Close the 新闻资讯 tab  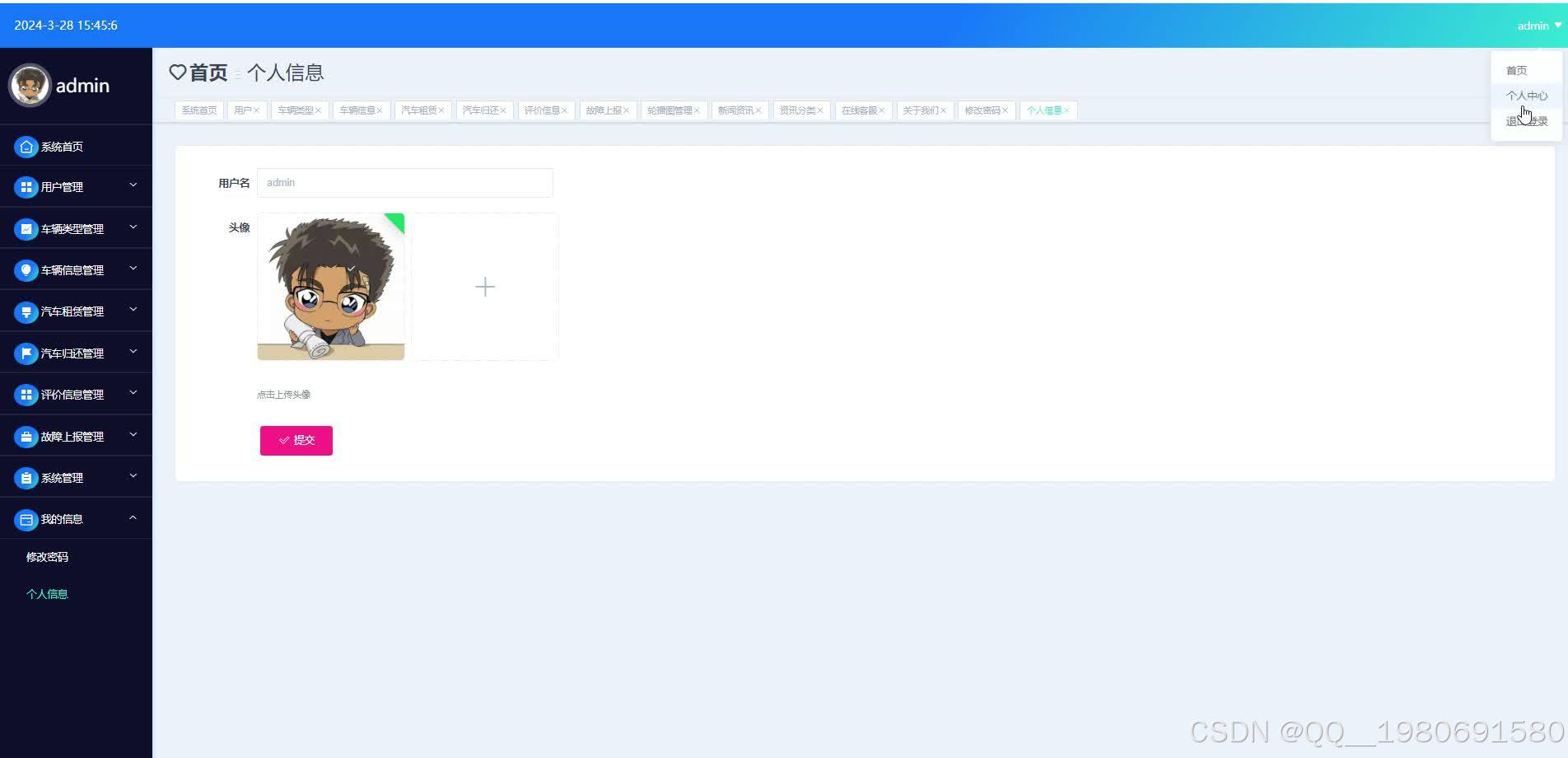click(x=758, y=110)
